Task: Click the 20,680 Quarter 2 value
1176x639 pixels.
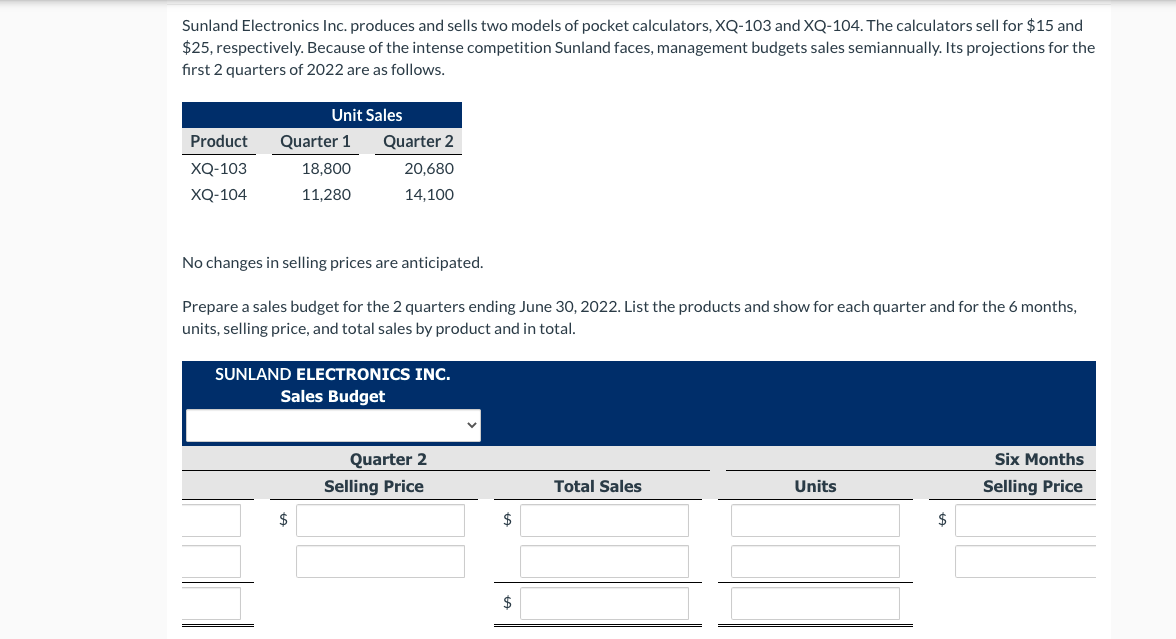Action: click(429, 169)
